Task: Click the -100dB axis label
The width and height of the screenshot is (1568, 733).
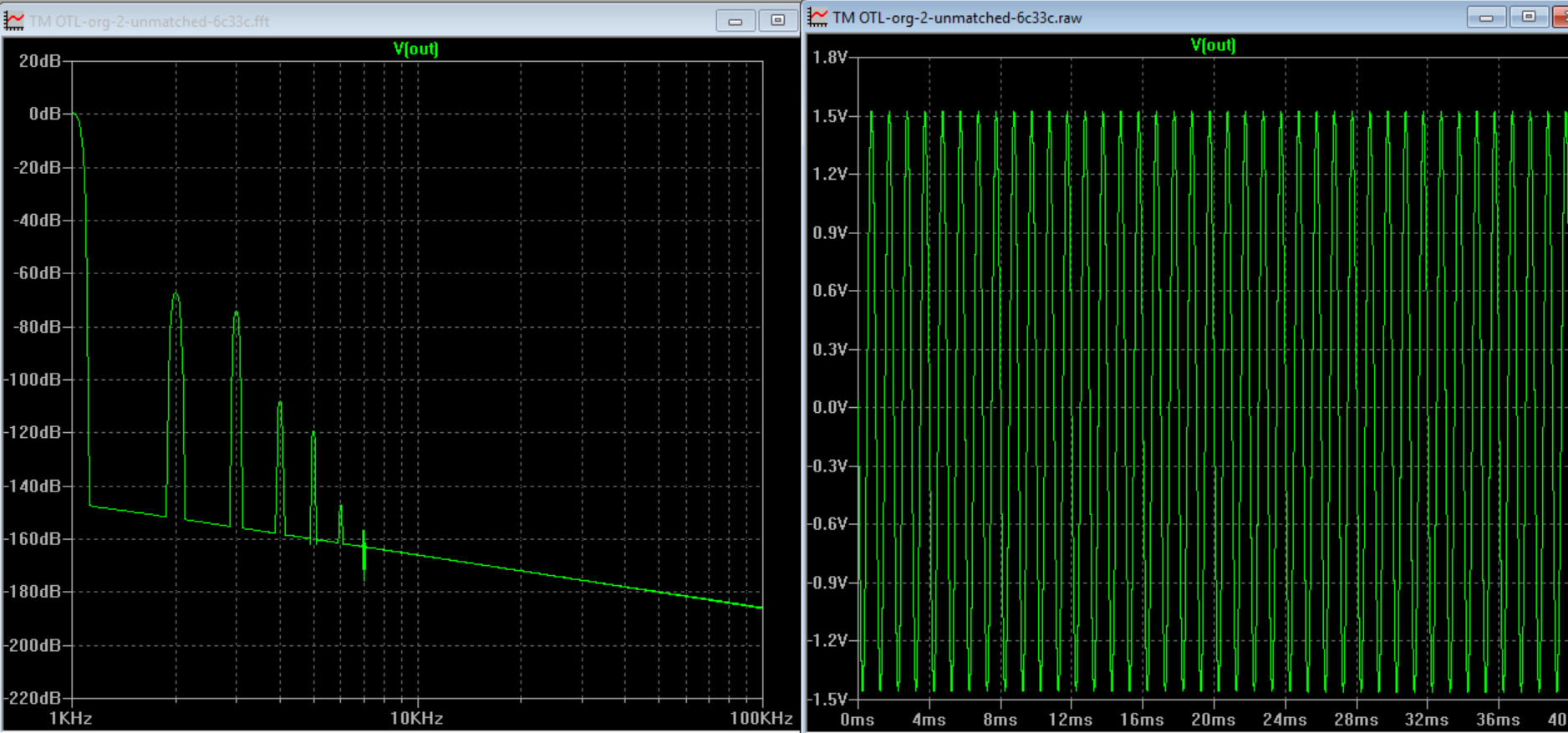Action: 33,379
